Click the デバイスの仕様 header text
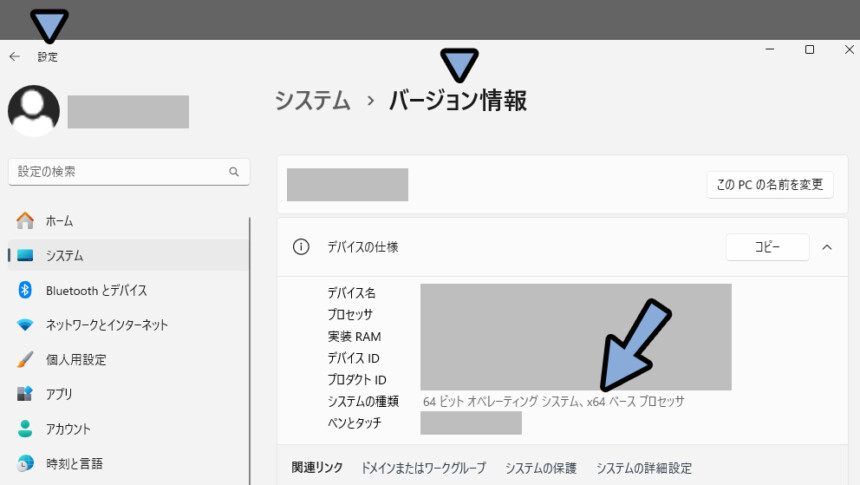Screen dimensions: 860x485 point(363,247)
